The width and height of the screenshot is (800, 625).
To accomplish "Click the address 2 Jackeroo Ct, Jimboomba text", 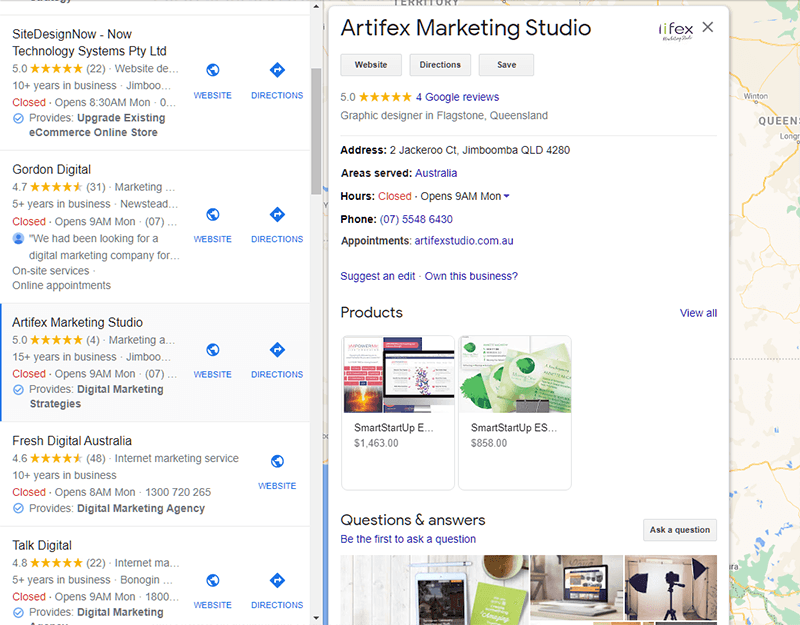I will (x=480, y=150).
